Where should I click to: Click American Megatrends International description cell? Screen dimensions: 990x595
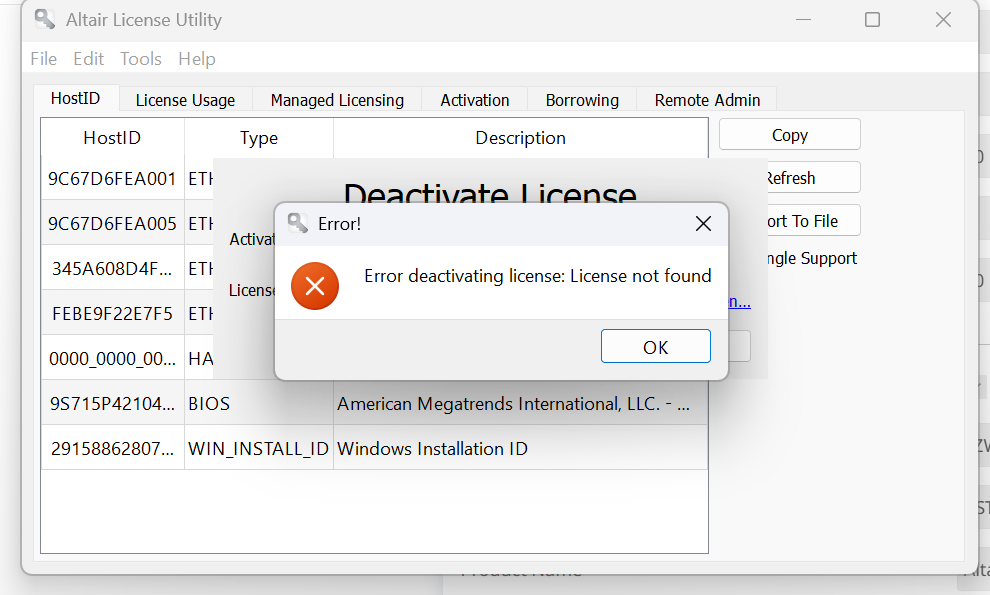pos(520,403)
